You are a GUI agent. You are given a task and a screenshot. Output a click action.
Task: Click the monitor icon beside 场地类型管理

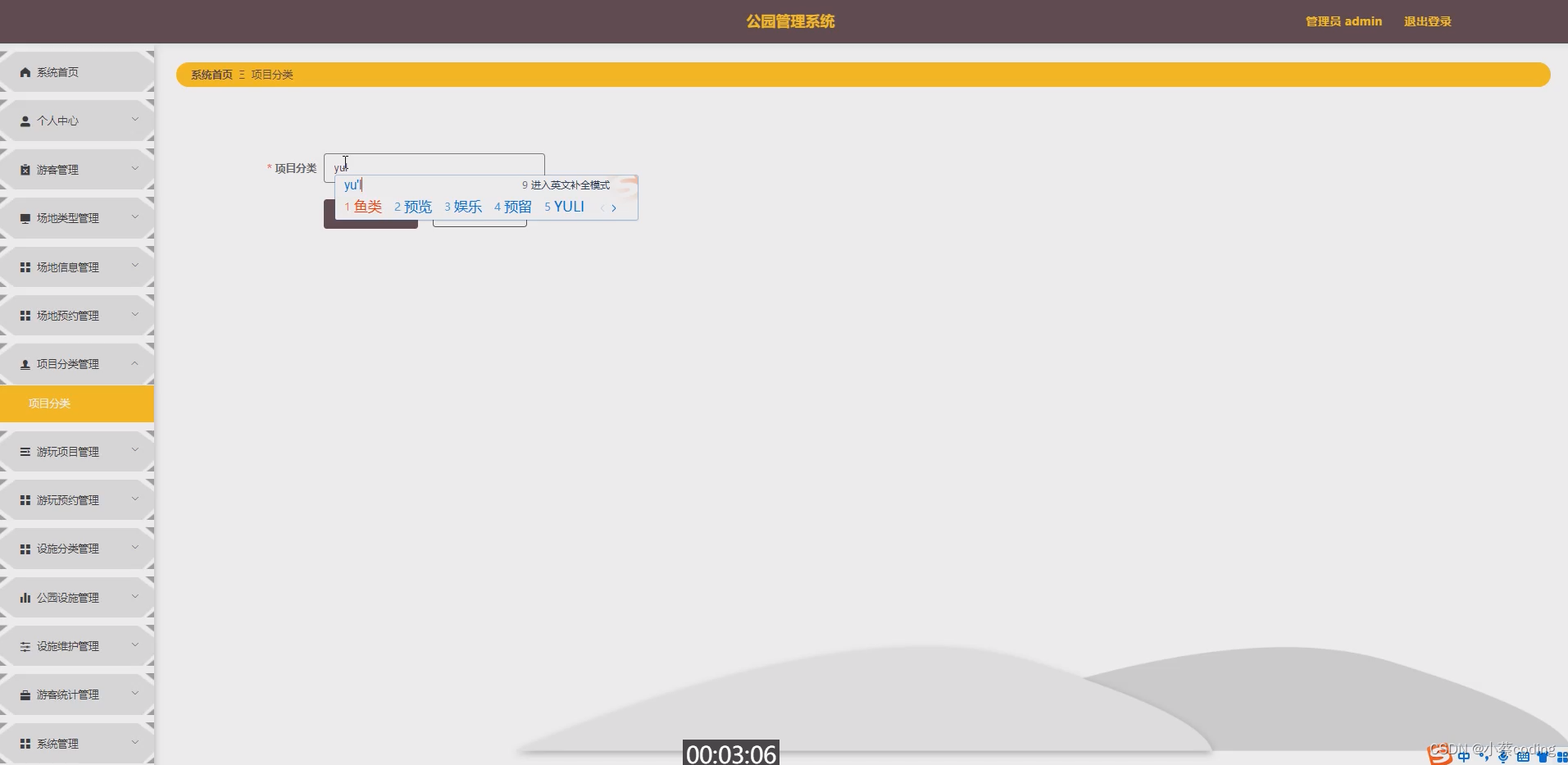25,218
